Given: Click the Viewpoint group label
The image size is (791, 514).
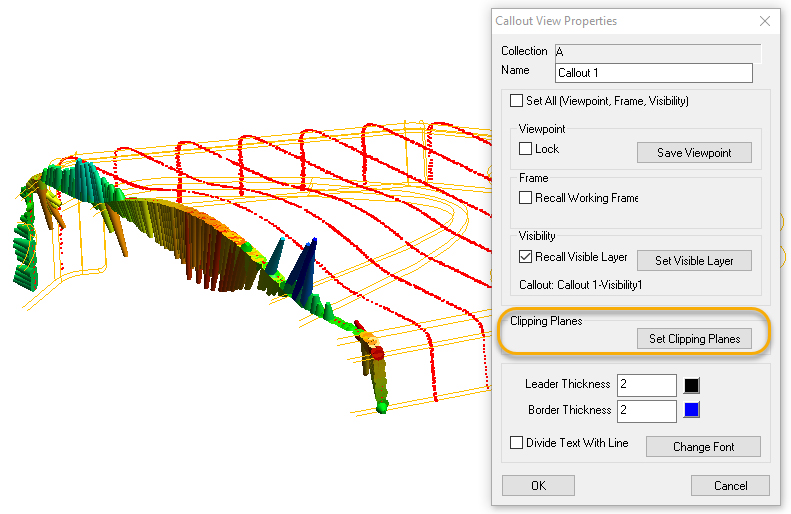Looking at the screenshot, I should click(x=542, y=129).
